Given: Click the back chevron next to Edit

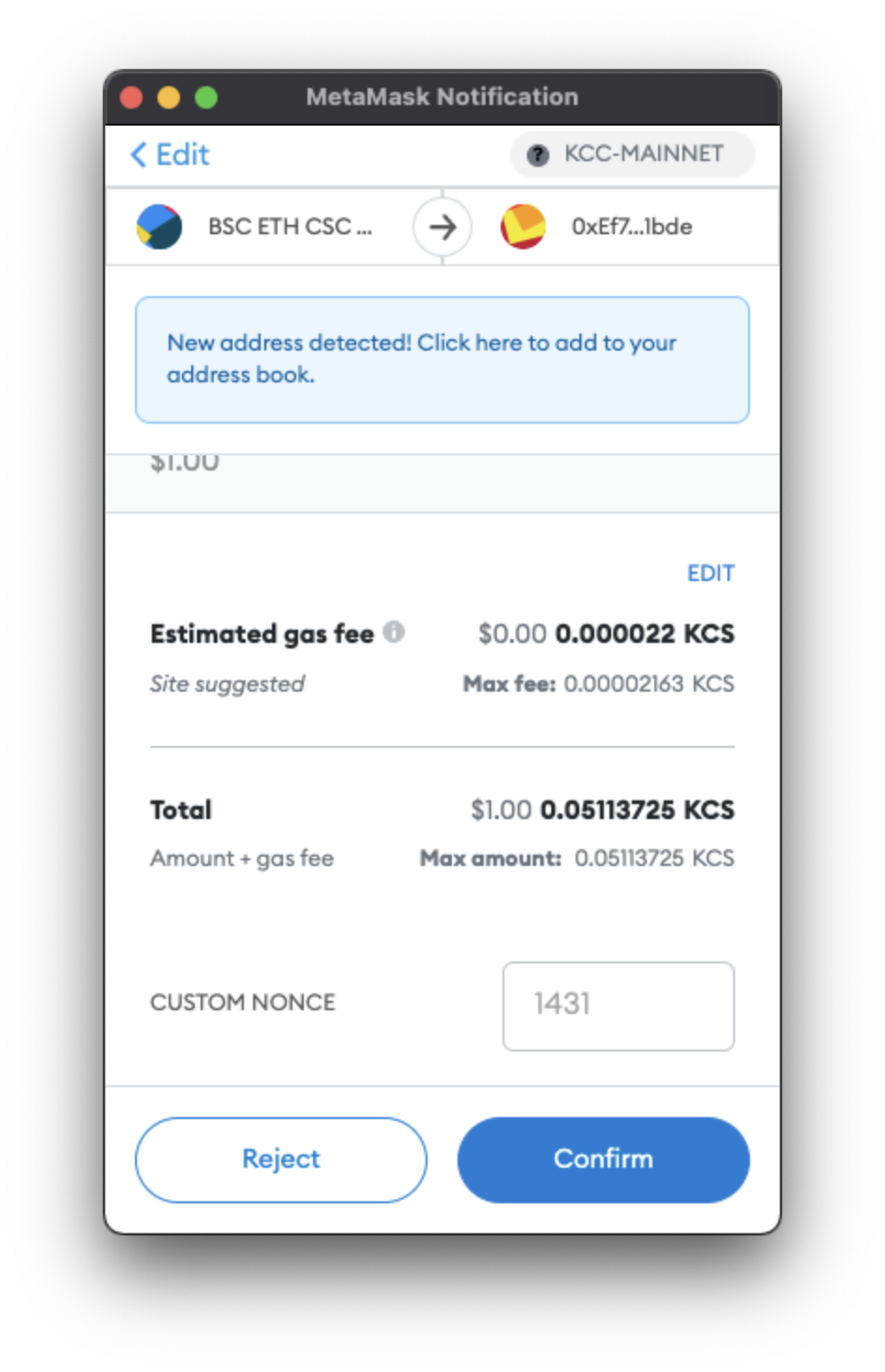Looking at the screenshot, I should [139, 155].
